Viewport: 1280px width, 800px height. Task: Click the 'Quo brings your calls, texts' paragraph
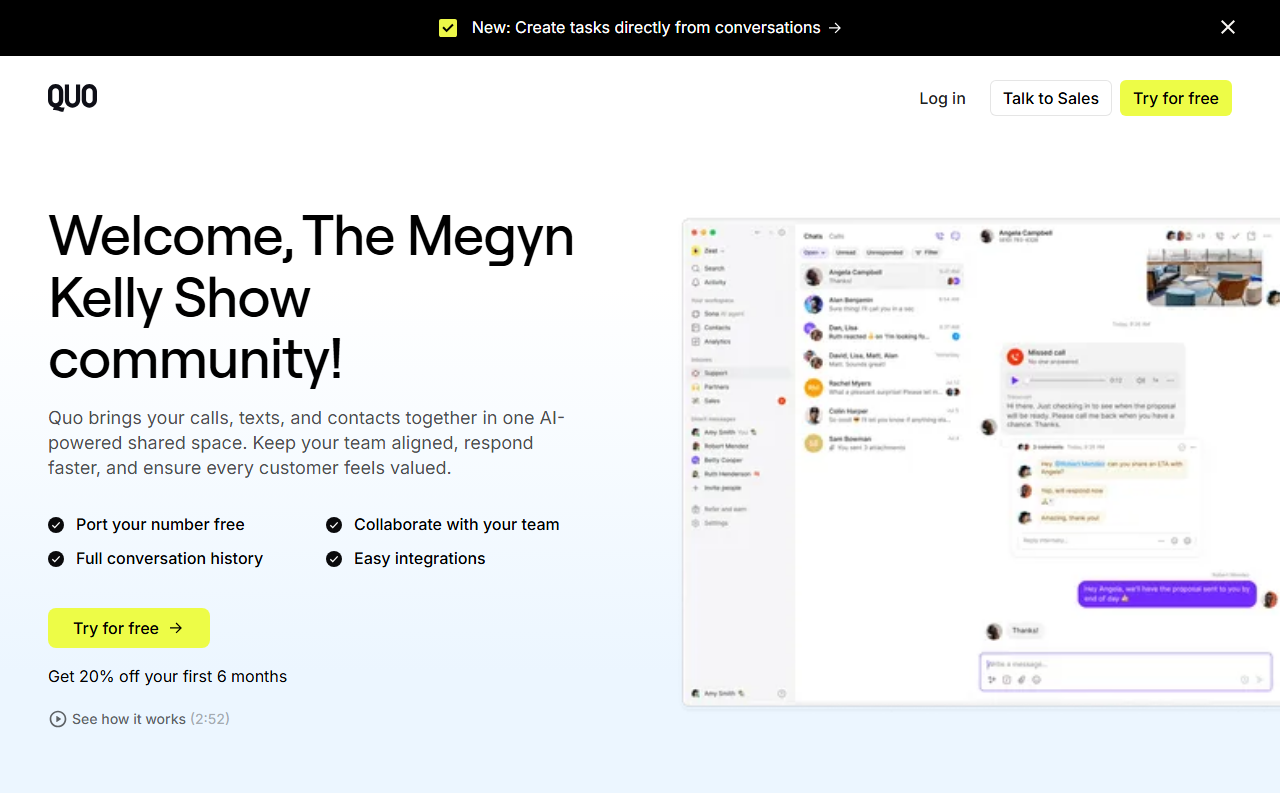click(x=307, y=442)
